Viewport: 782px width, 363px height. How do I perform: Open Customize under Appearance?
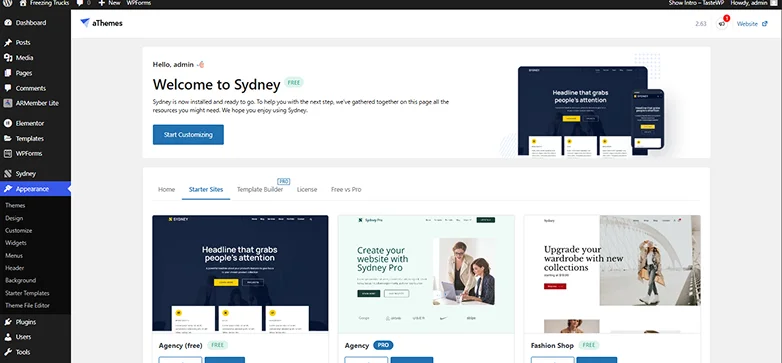point(18,230)
